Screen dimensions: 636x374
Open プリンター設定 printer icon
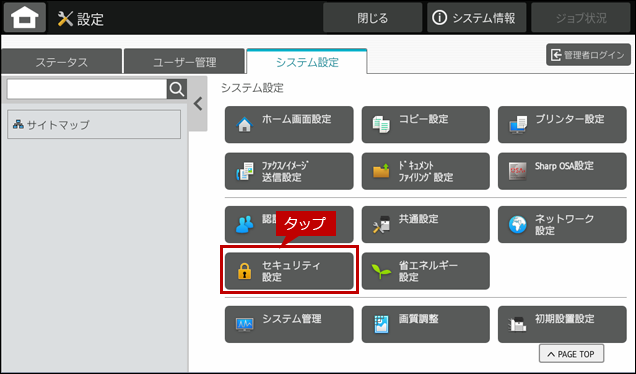518,125
